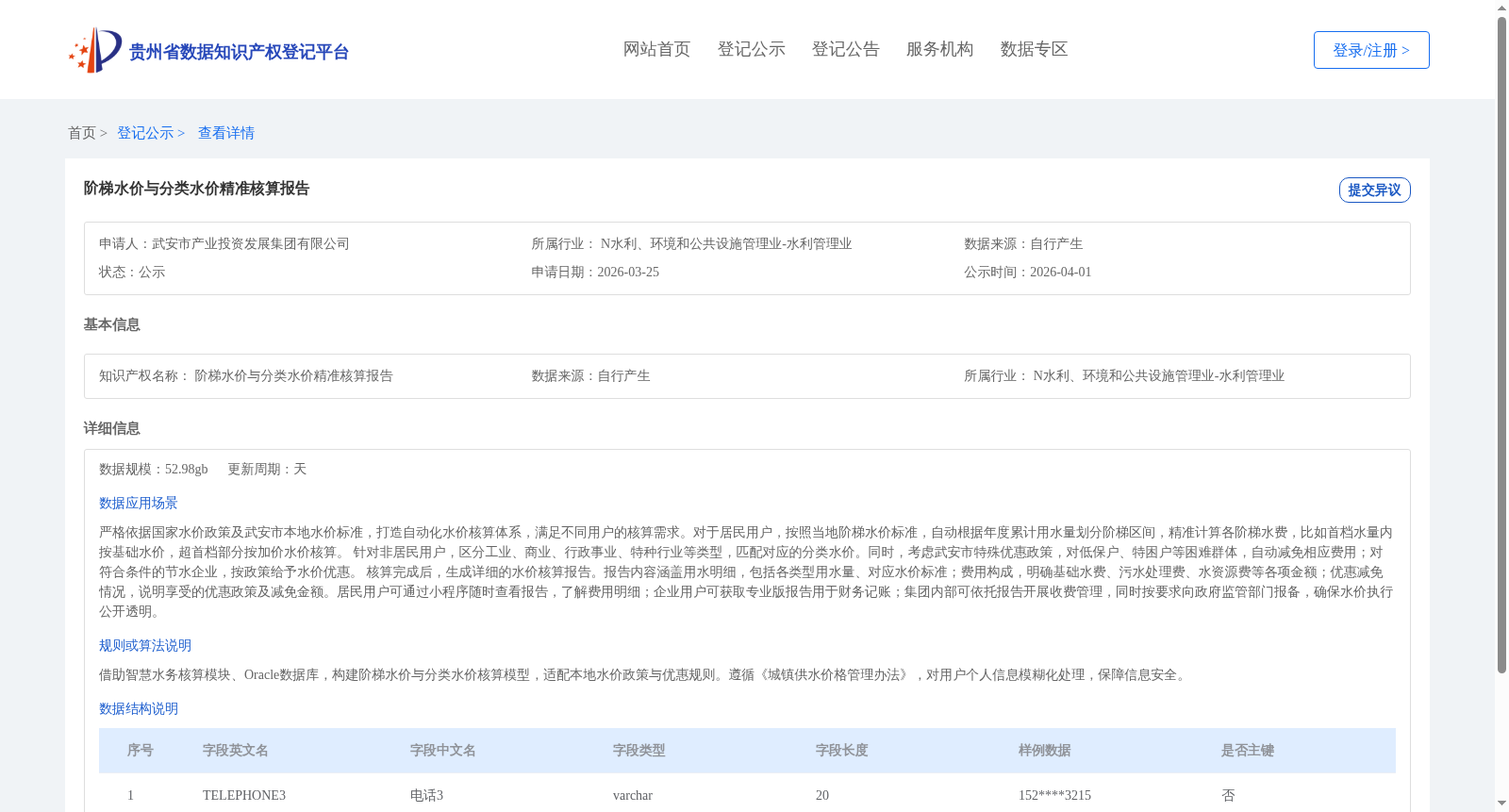This screenshot has height=812, width=1509.
Task: Click the varchar table cell
Action: (633, 795)
